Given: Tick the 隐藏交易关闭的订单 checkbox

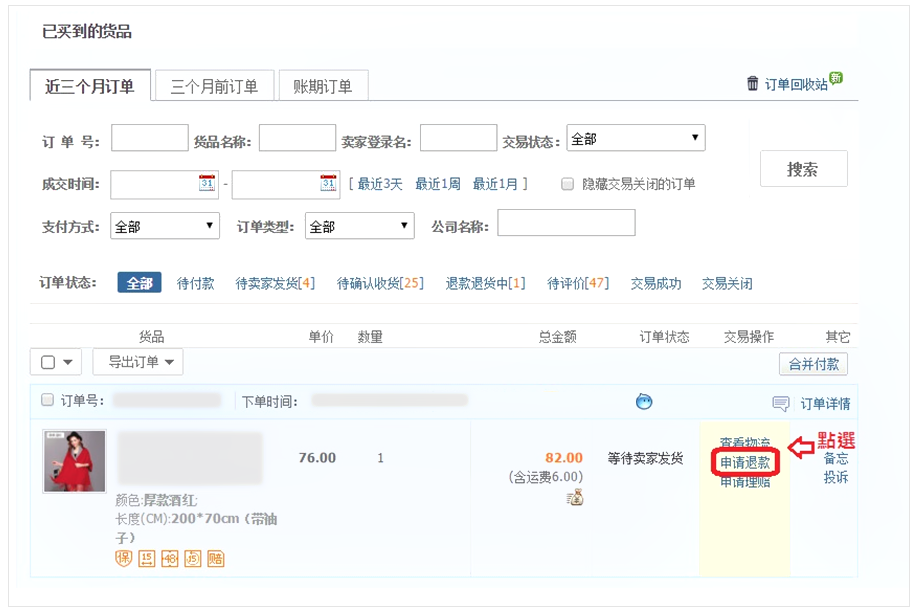Looking at the screenshot, I should tap(568, 184).
